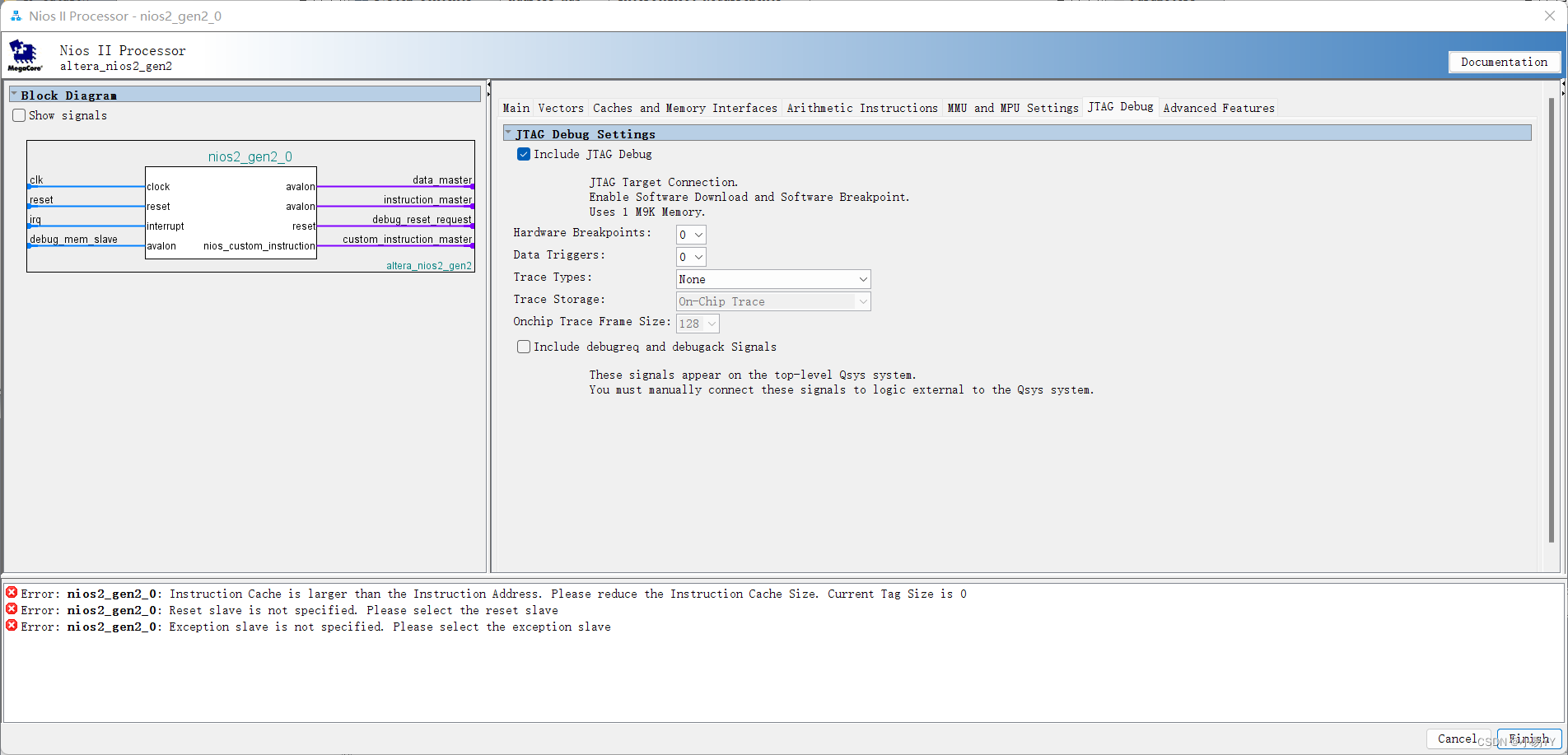The image size is (1568, 755).
Task: Click the Nios II title bar icon
Action: tap(16, 16)
